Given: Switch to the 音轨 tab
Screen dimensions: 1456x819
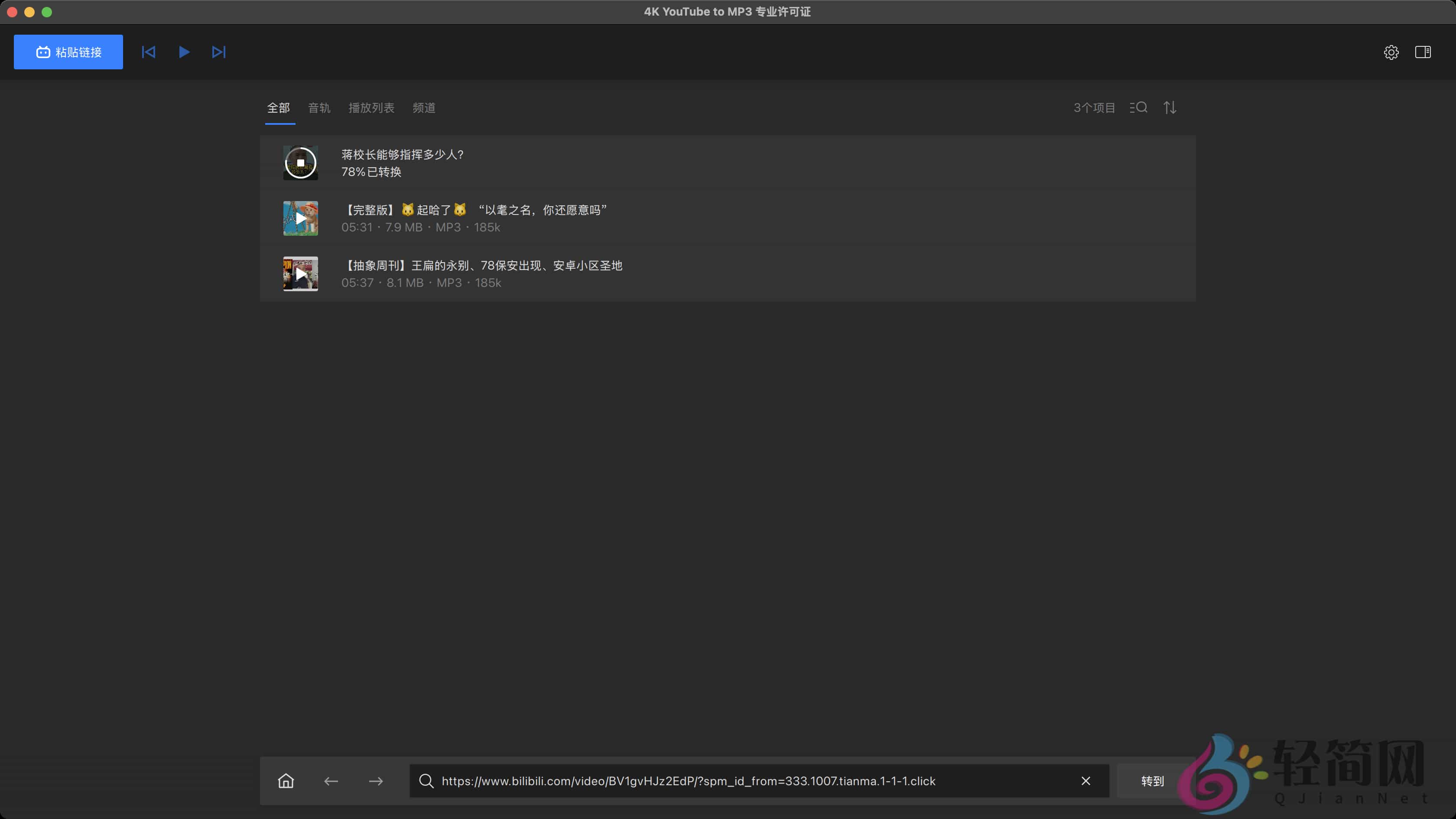Looking at the screenshot, I should [319, 108].
